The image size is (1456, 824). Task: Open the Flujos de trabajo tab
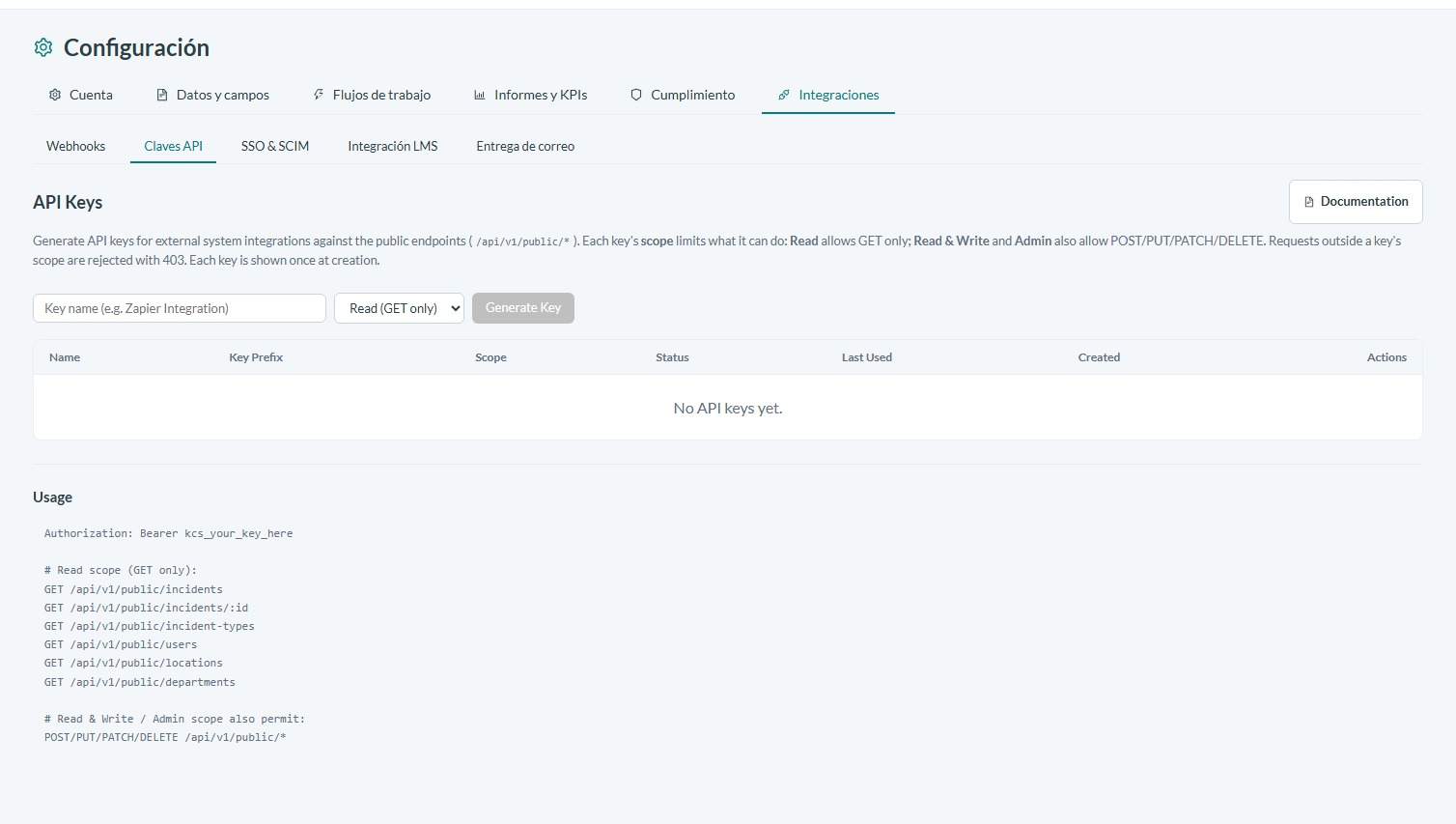[x=372, y=95]
